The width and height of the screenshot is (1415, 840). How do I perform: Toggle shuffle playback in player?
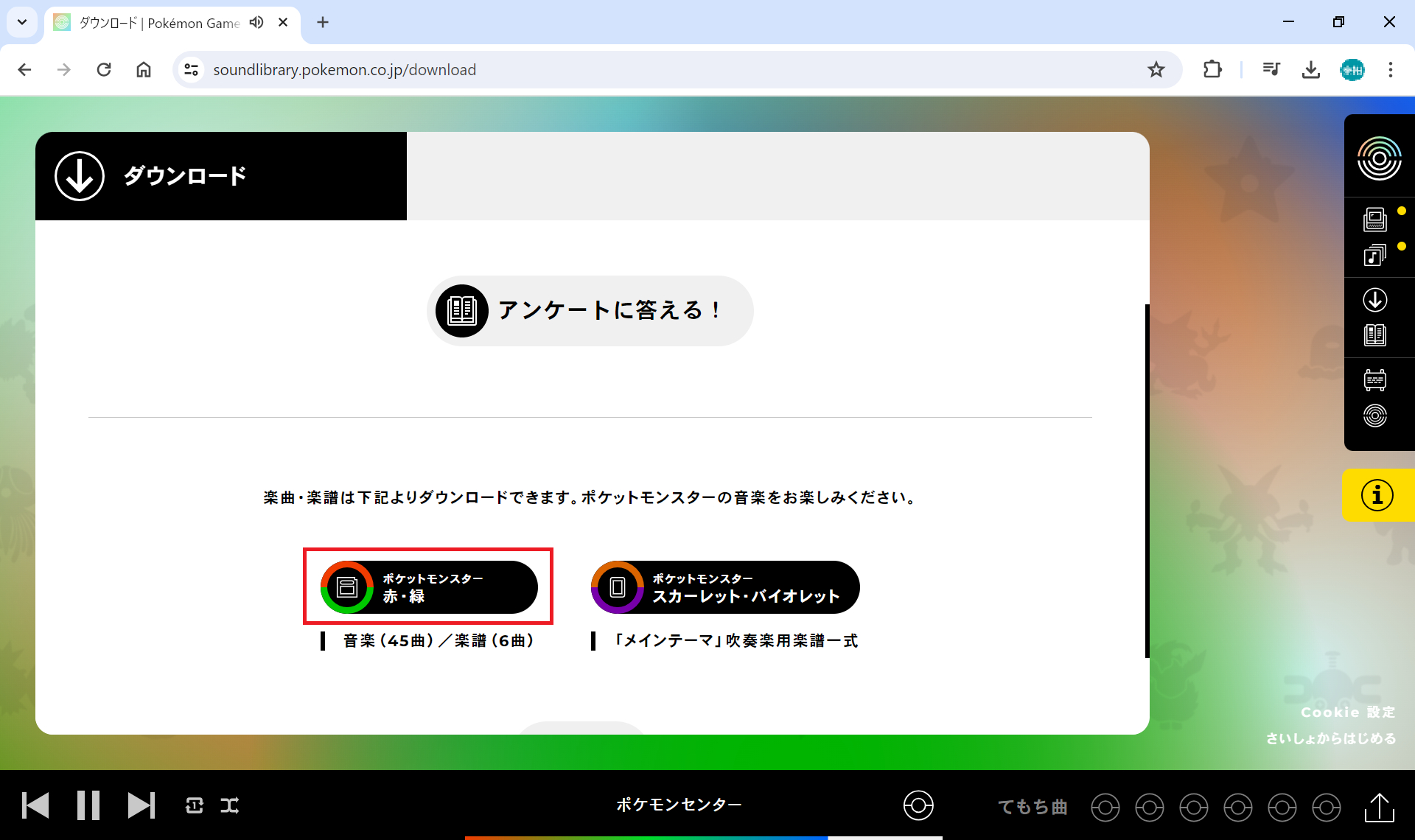tap(230, 805)
